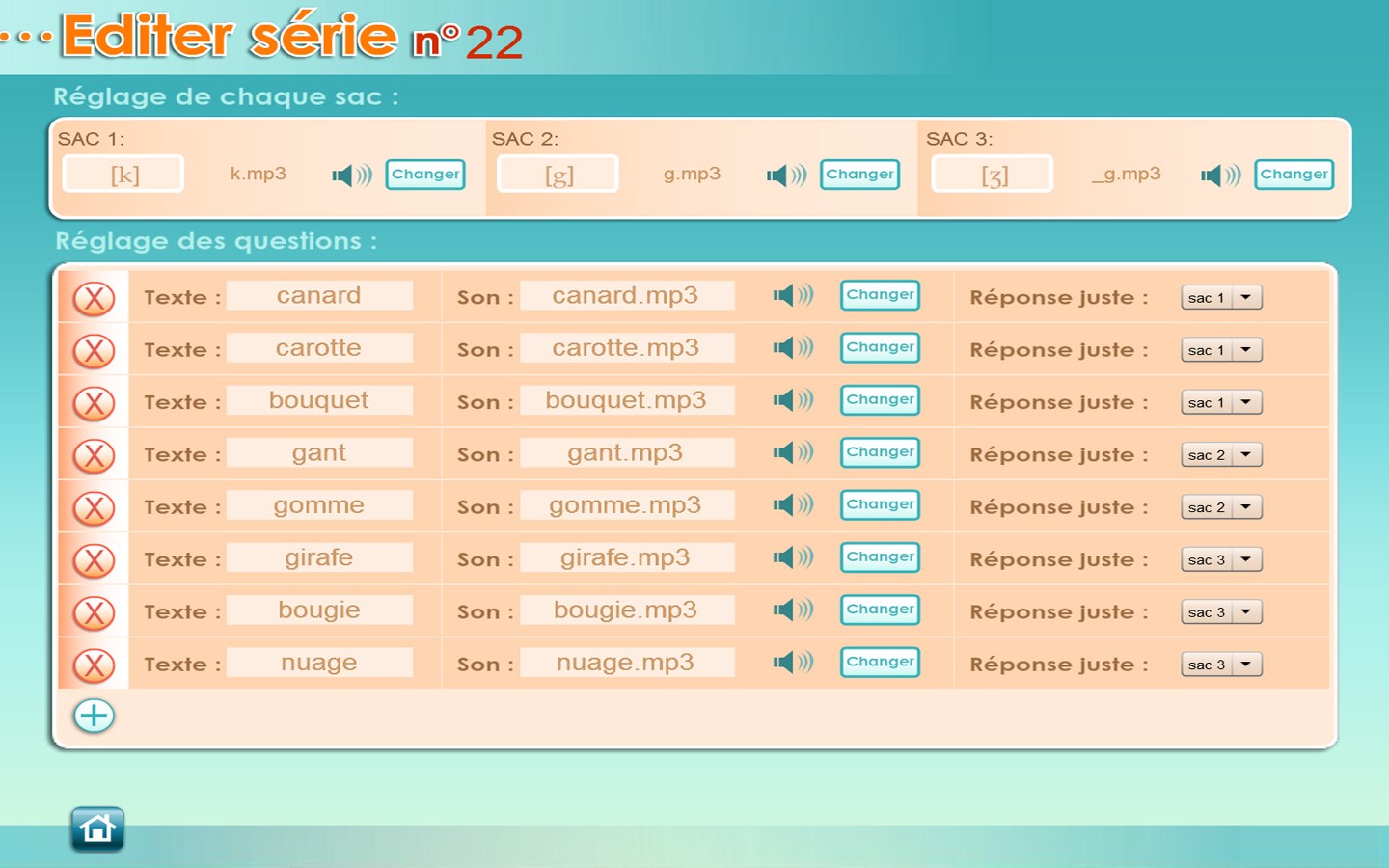Click the girafe.mp3 file name
This screenshot has height=868, width=1389.
coord(626,556)
